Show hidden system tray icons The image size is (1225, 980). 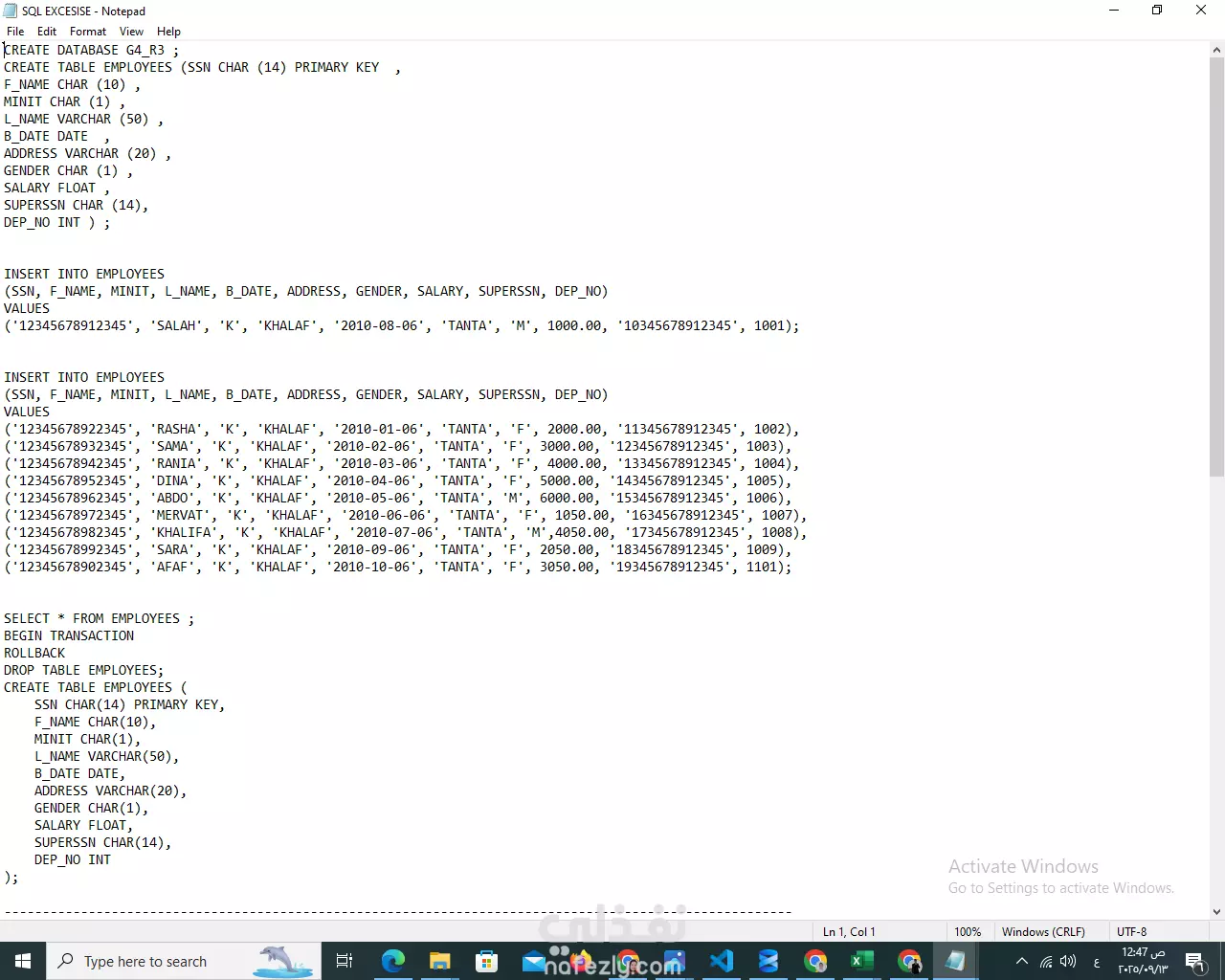[1021, 961]
